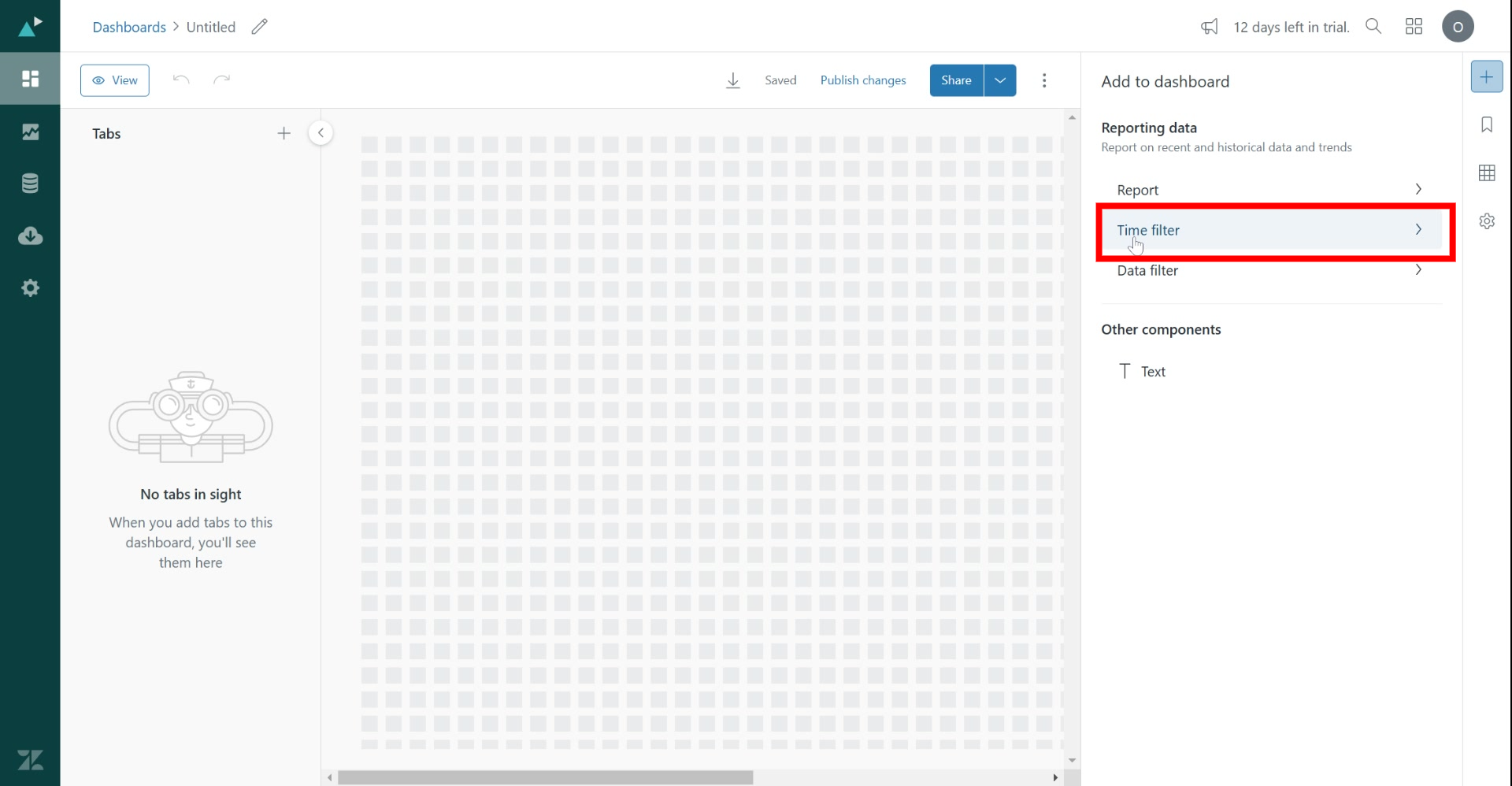
Task: Click the cloud download icon in sidebar
Action: 30,235
